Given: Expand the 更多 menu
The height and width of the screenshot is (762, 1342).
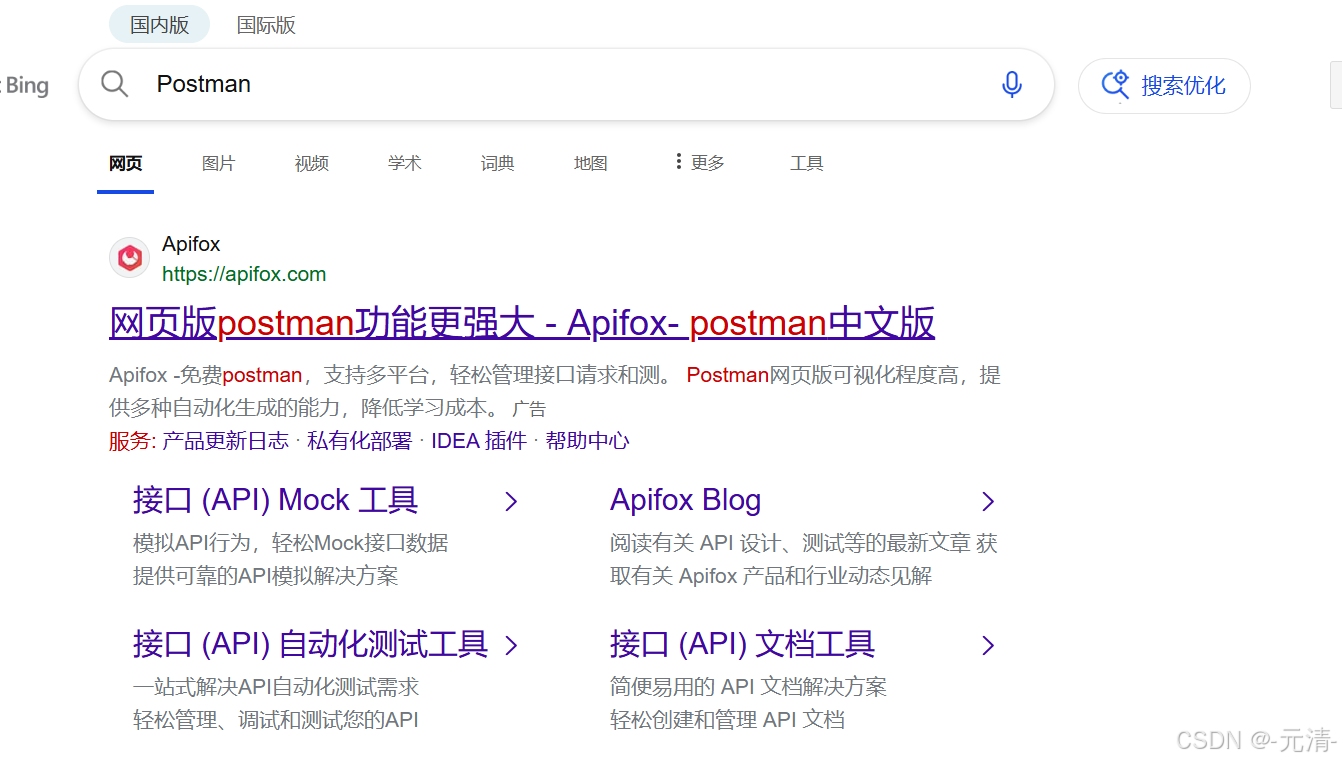Looking at the screenshot, I should (x=700, y=162).
